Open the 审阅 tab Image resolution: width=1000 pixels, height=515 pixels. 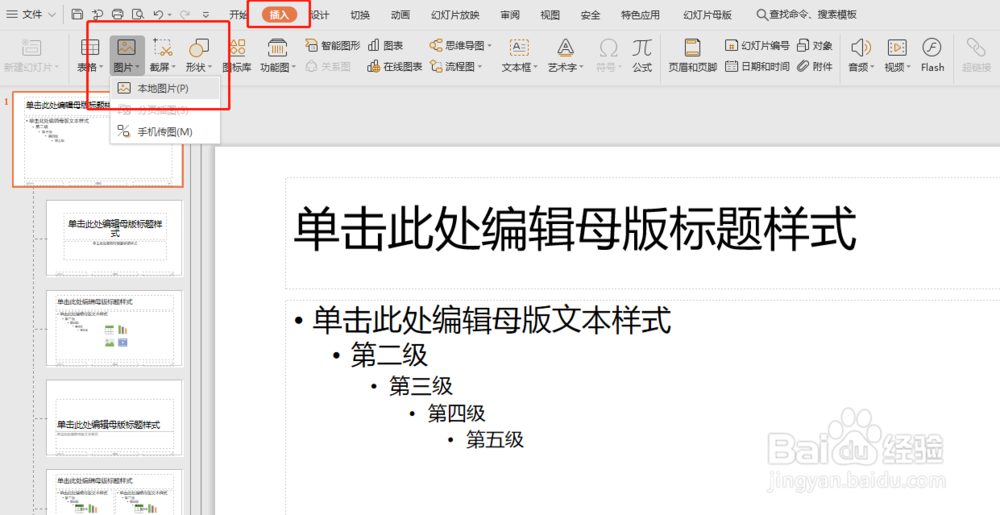[510, 15]
